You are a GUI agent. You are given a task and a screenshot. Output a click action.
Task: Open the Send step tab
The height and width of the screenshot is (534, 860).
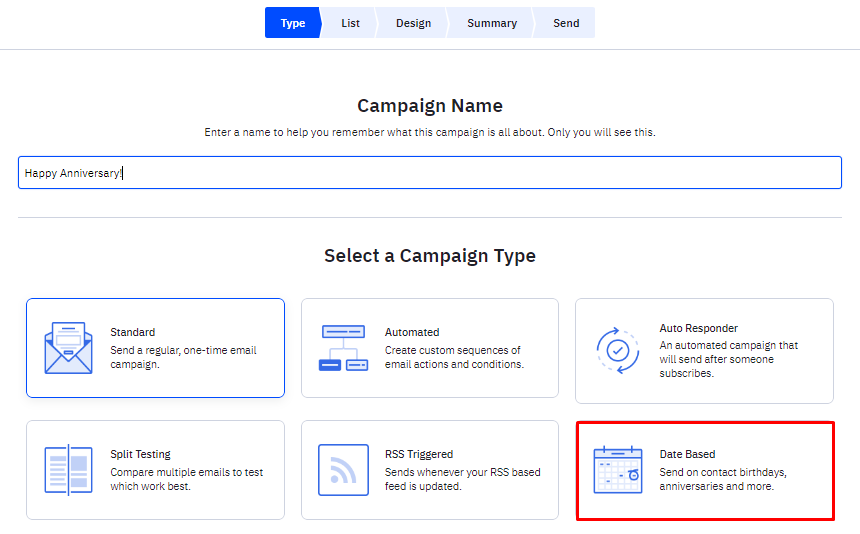566,23
